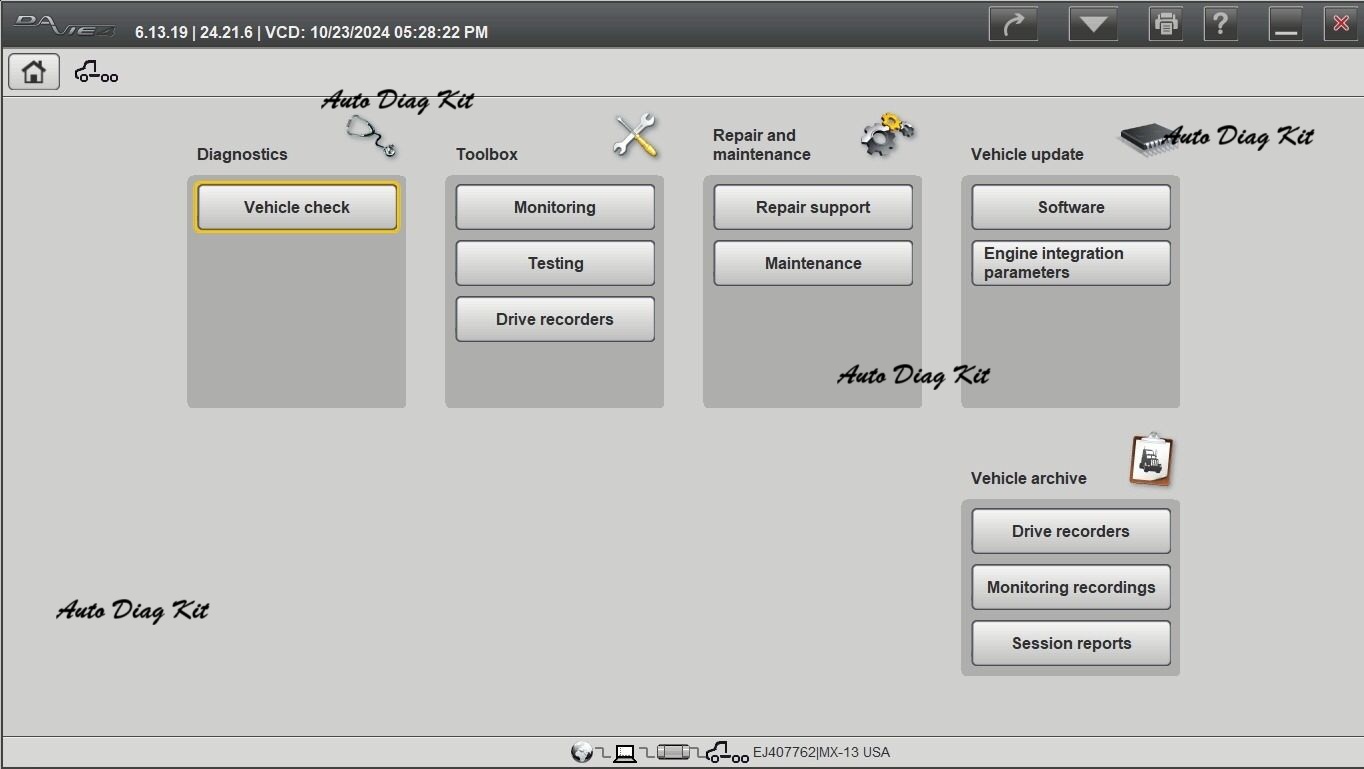Screen dimensions: 1364x769
Task: Open Monitoring recordings archive
Action: [x=1071, y=587]
